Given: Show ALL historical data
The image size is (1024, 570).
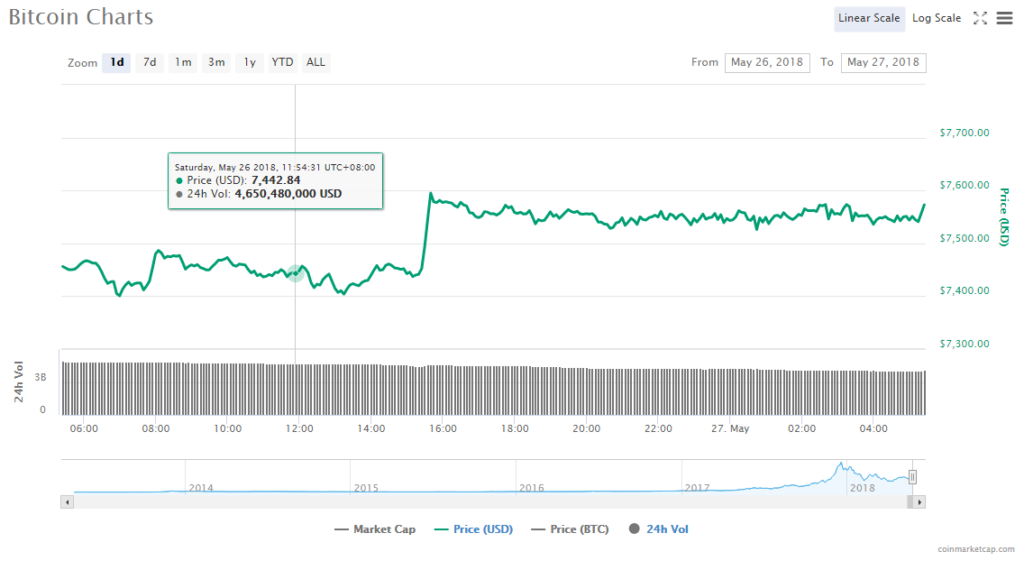Looking at the screenshot, I should 315,62.
